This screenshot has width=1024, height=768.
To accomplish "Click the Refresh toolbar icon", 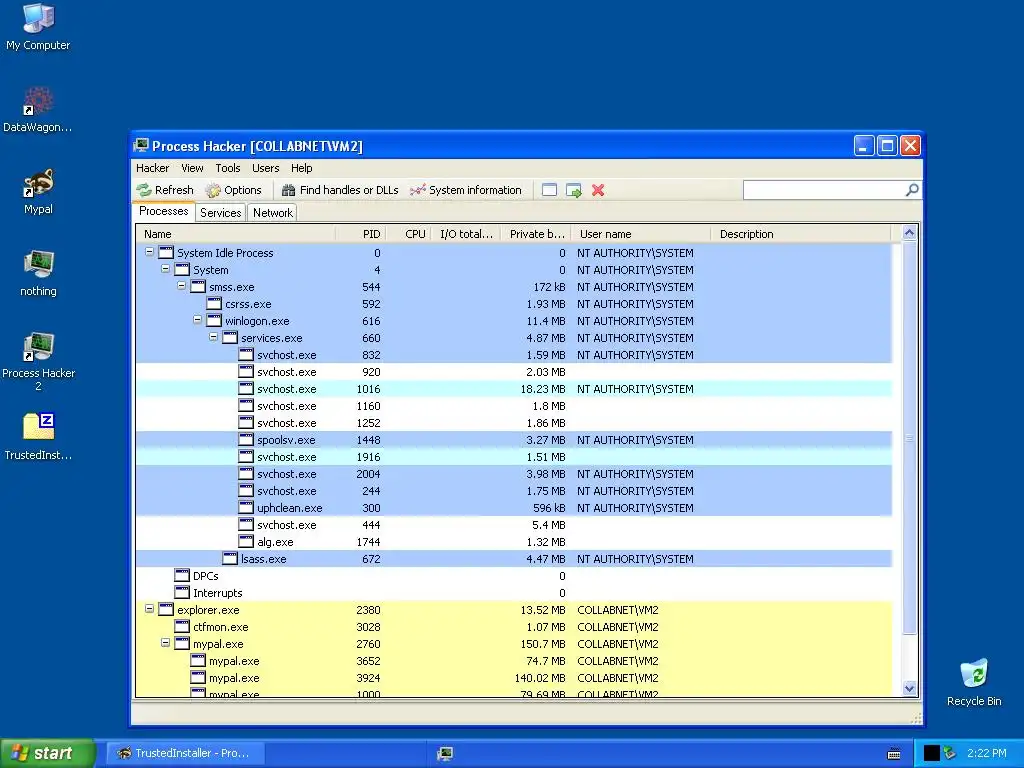I will (144, 190).
